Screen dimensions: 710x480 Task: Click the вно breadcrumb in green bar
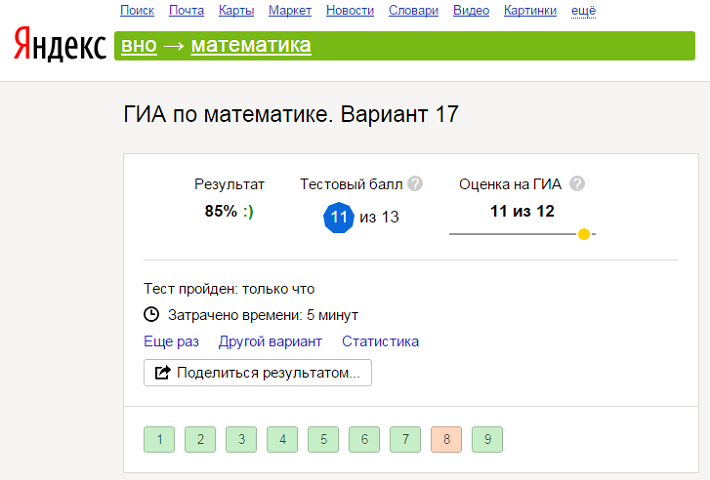(139, 46)
